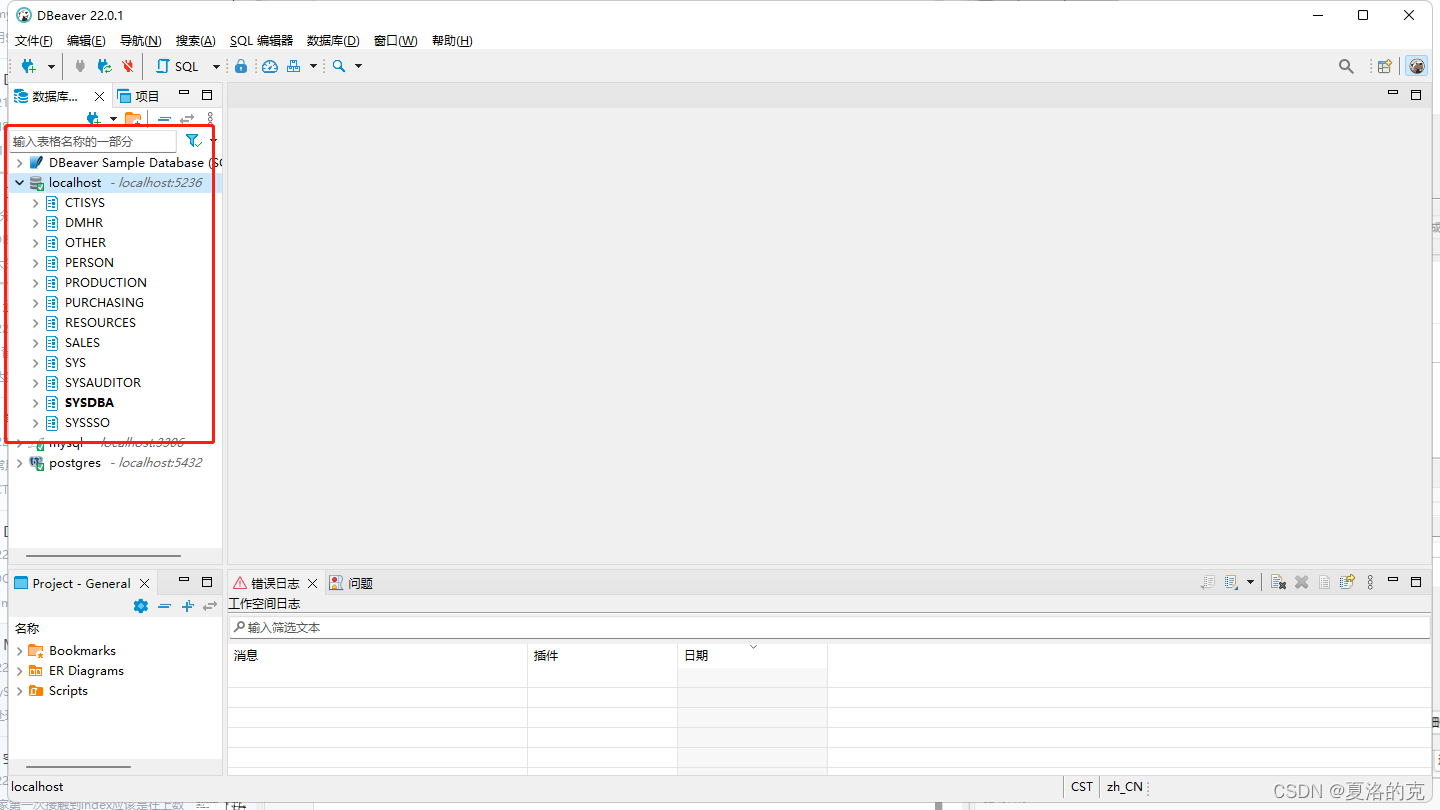Select the PRODUCTION schema
Viewport: 1440px width, 810px height.
105,282
